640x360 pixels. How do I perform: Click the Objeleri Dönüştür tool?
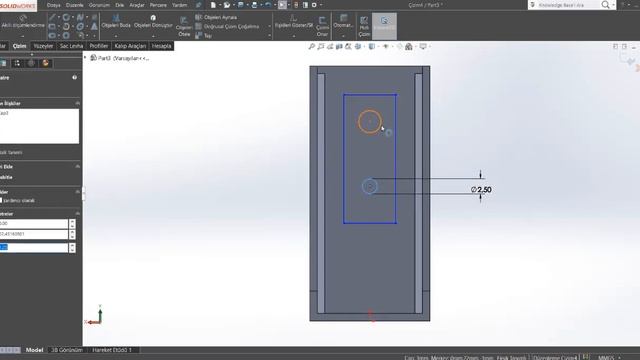coord(153,21)
